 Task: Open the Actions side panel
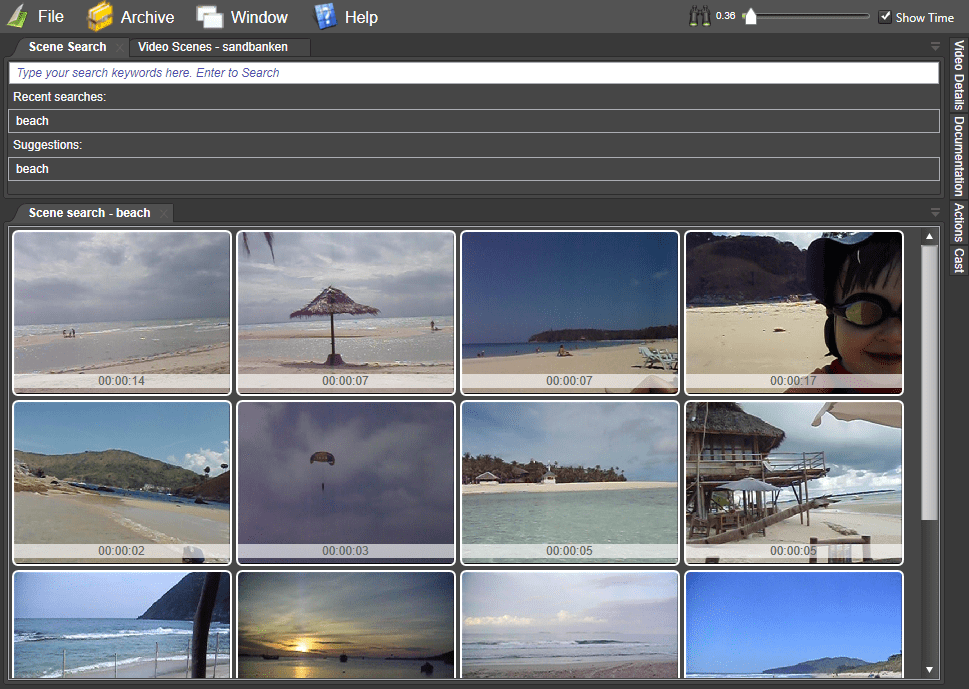tap(958, 222)
